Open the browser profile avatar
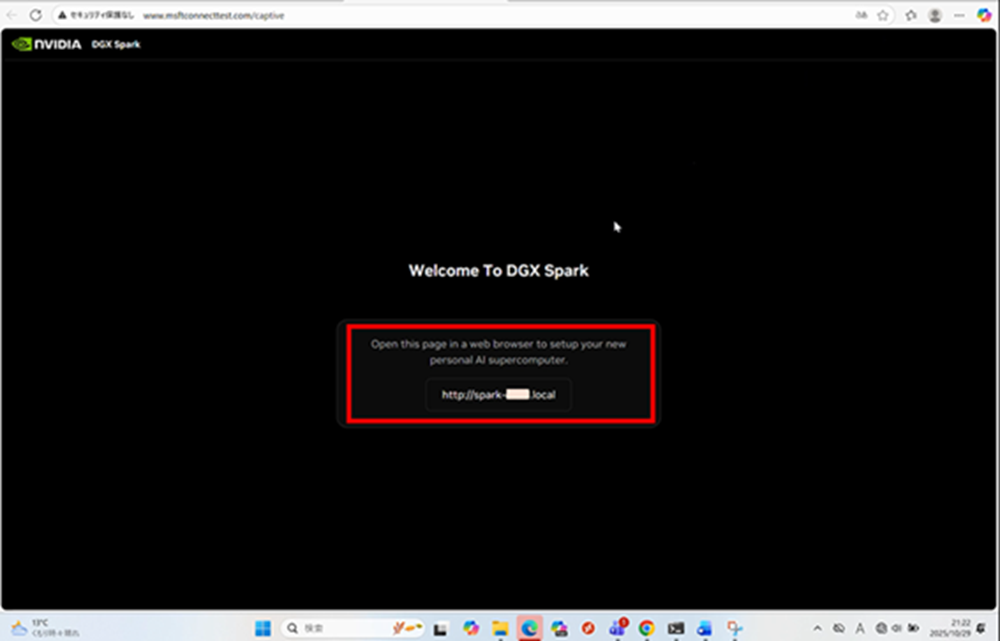Screen dimensions: 1000x641 pos(935,16)
